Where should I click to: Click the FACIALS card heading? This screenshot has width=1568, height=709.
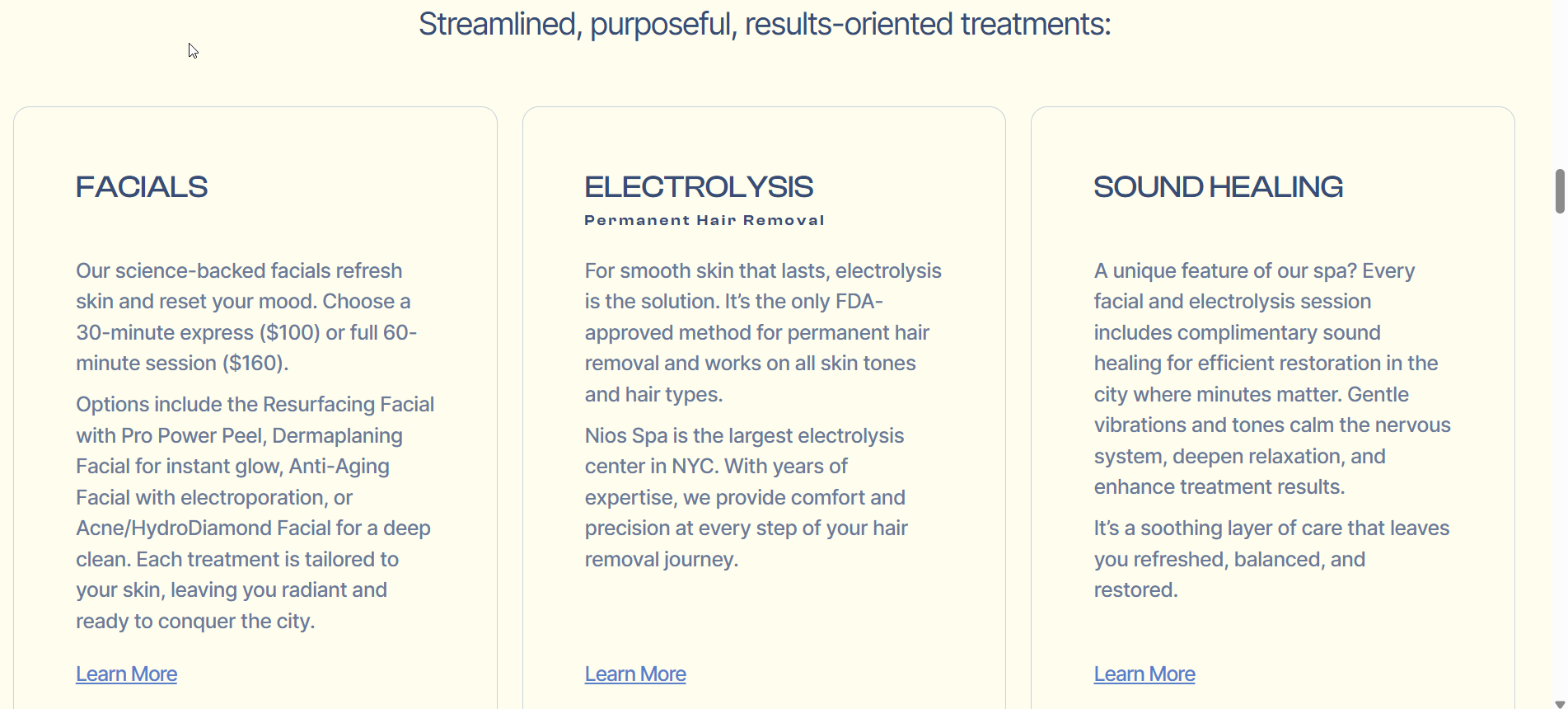142,187
